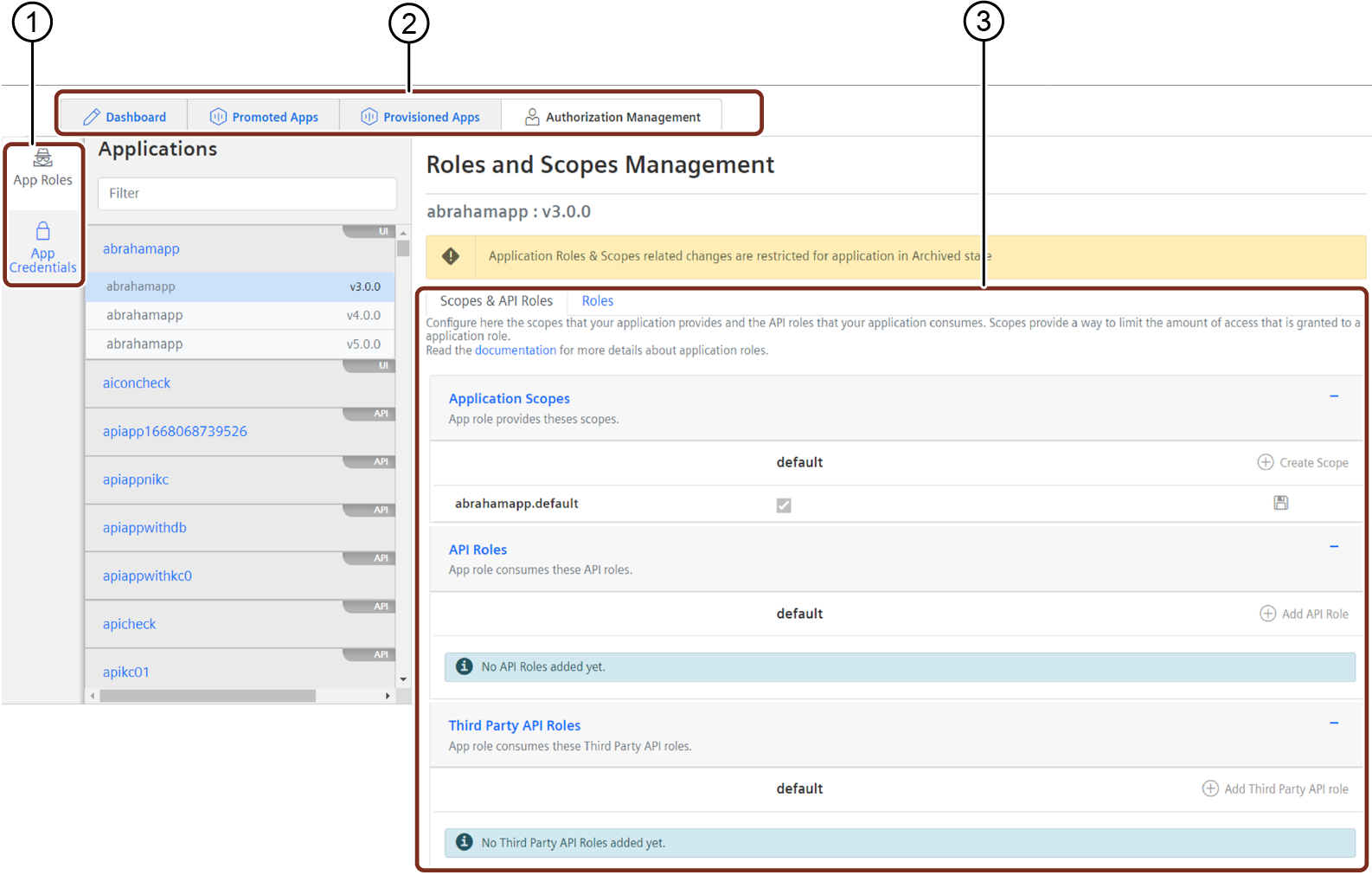Image resolution: width=1372 pixels, height=875 pixels.
Task: Click info icon beside No Third Party message
Action: pyautogui.click(x=465, y=842)
